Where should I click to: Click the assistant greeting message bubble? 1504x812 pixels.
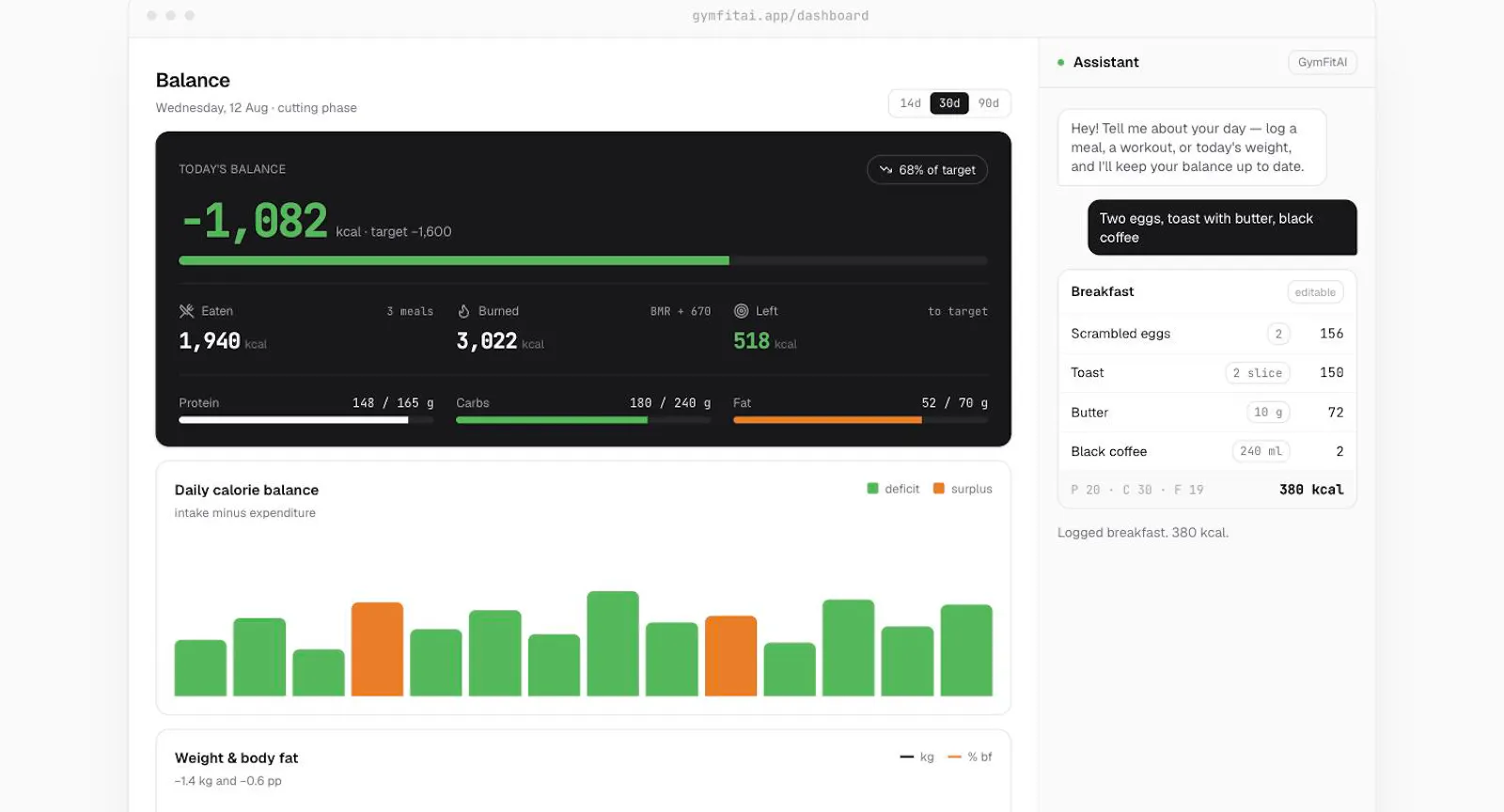click(x=1192, y=148)
